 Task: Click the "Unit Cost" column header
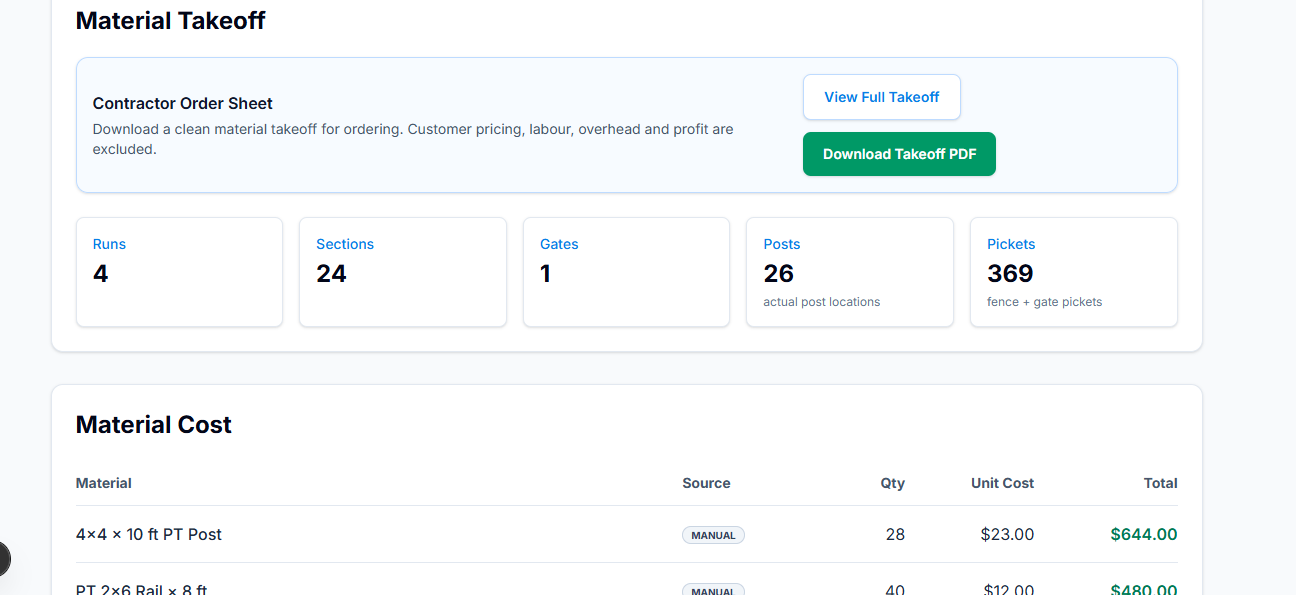coord(1002,483)
